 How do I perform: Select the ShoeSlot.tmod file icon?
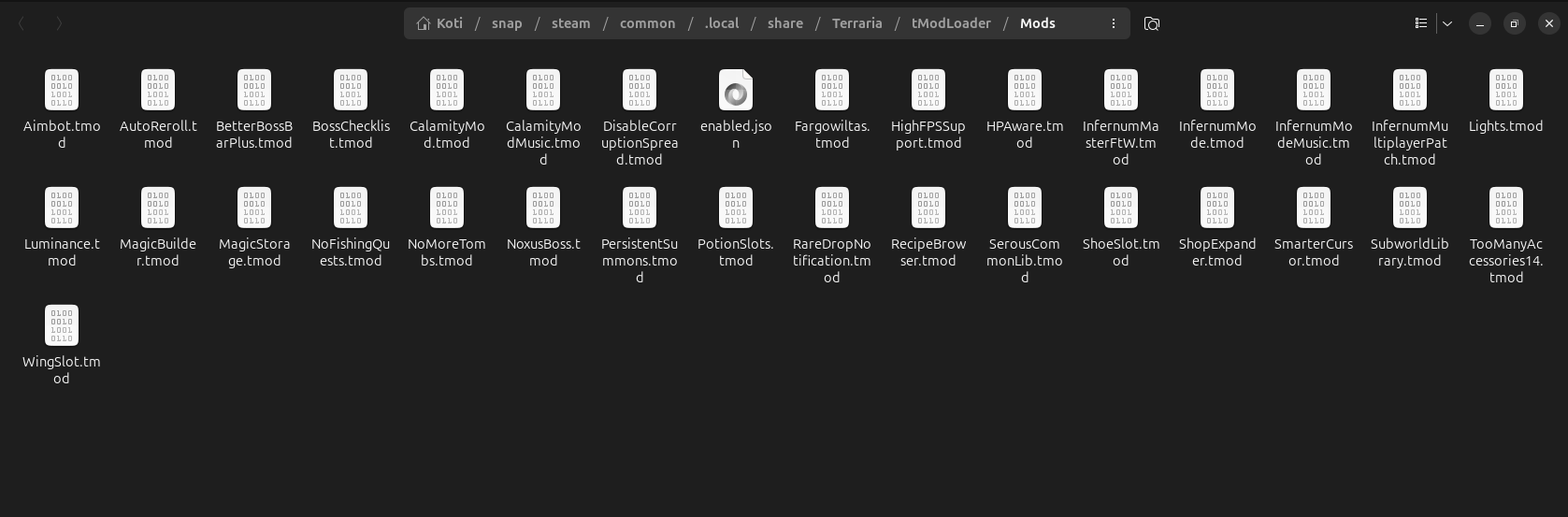(1121, 208)
